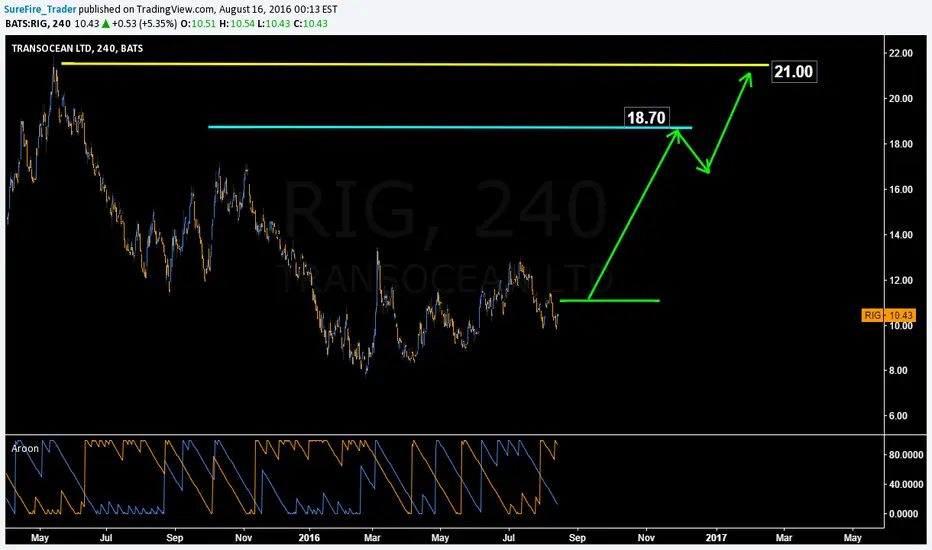The width and height of the screenshot is (932, 550).
Task: Click the 14.00 price axis label
Action: pos(900,234)
